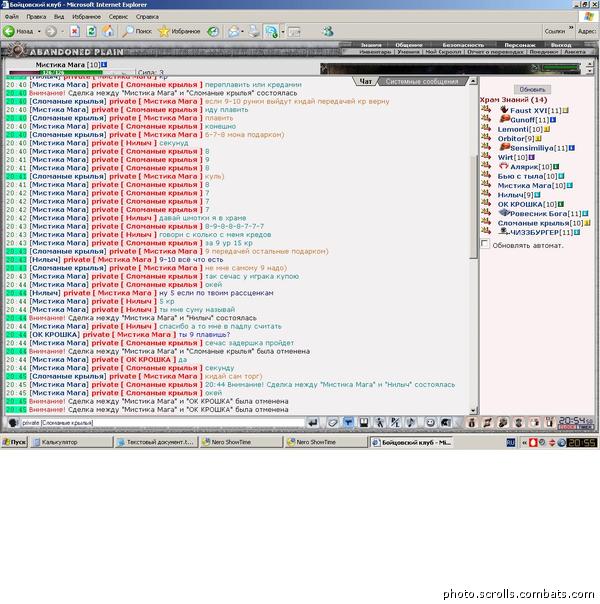Click the music note sound icon
Viewport: 600px width, 604px height.
411,423
